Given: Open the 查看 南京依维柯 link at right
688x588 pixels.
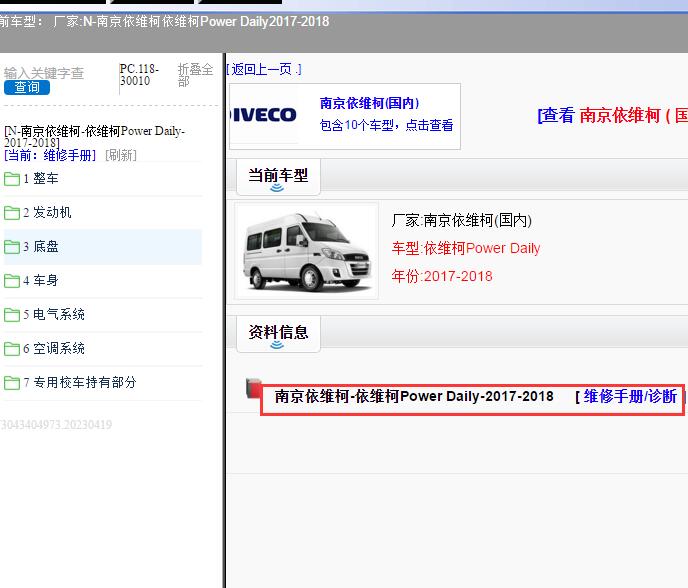Looking at the screenshot, I should pyautogui.click(x=613, y=115).
